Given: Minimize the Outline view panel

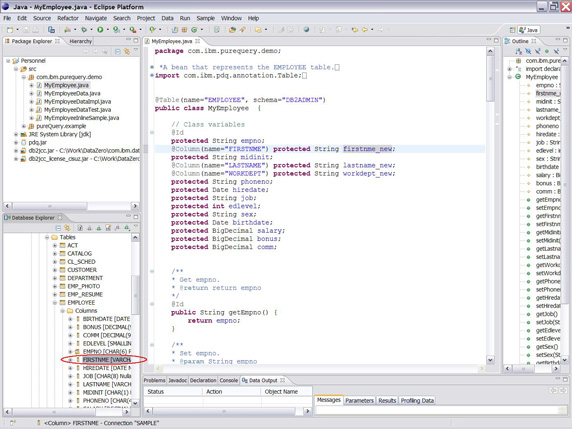Looking at the screenshot, I should tap(558, 40).
